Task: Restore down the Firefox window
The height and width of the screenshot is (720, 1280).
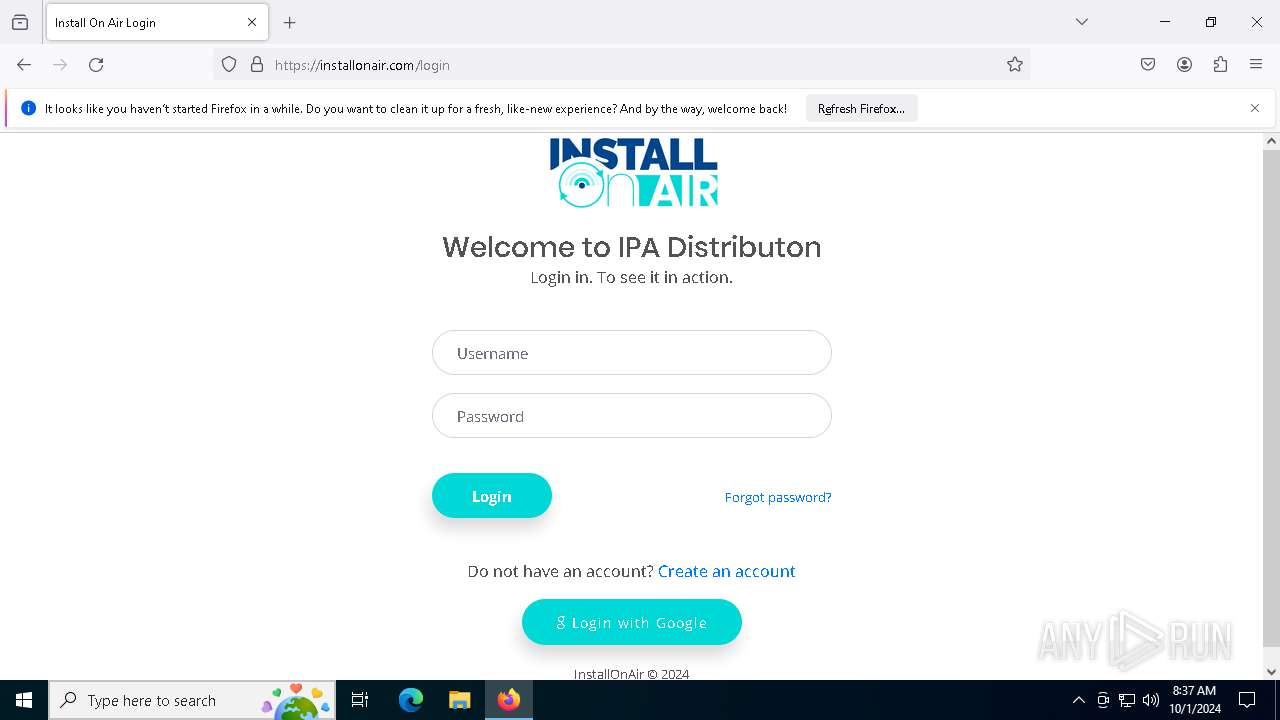Action: 1211,22
